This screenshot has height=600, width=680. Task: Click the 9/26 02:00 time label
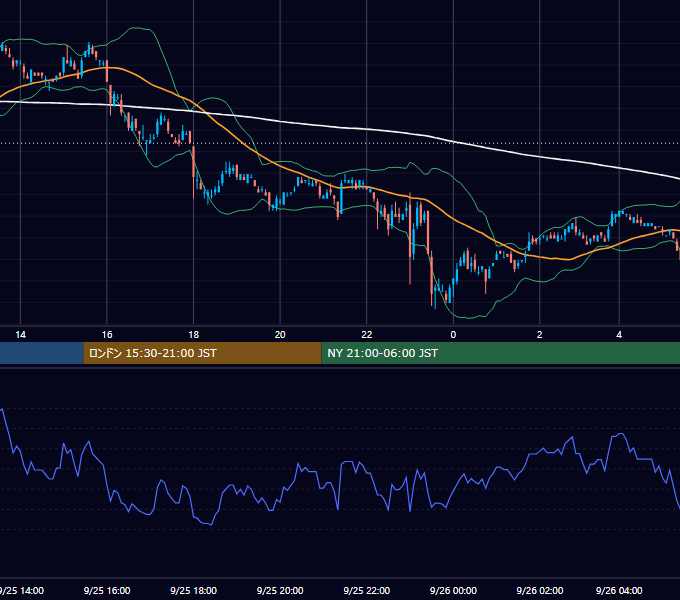[539, 590]
